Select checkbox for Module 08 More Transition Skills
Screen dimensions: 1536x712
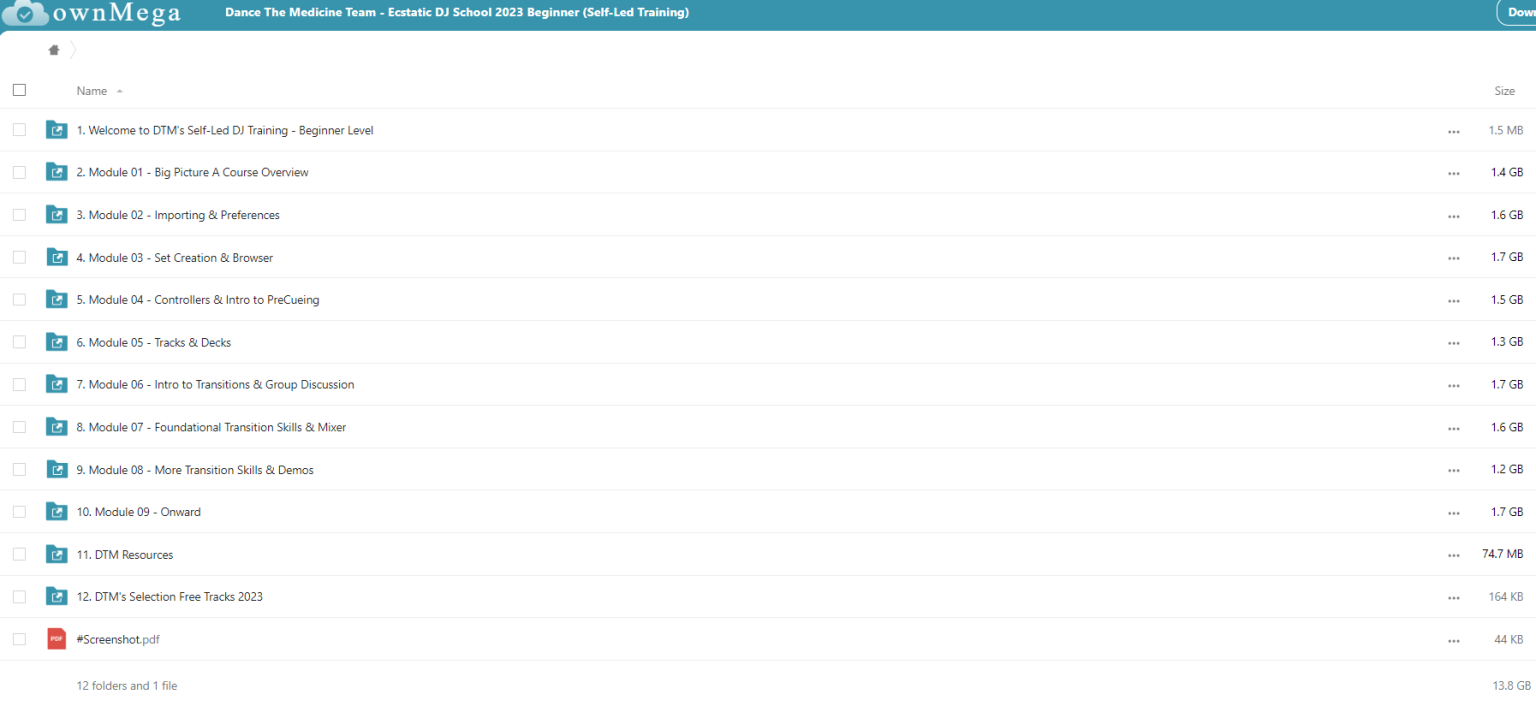click(19, 469)
